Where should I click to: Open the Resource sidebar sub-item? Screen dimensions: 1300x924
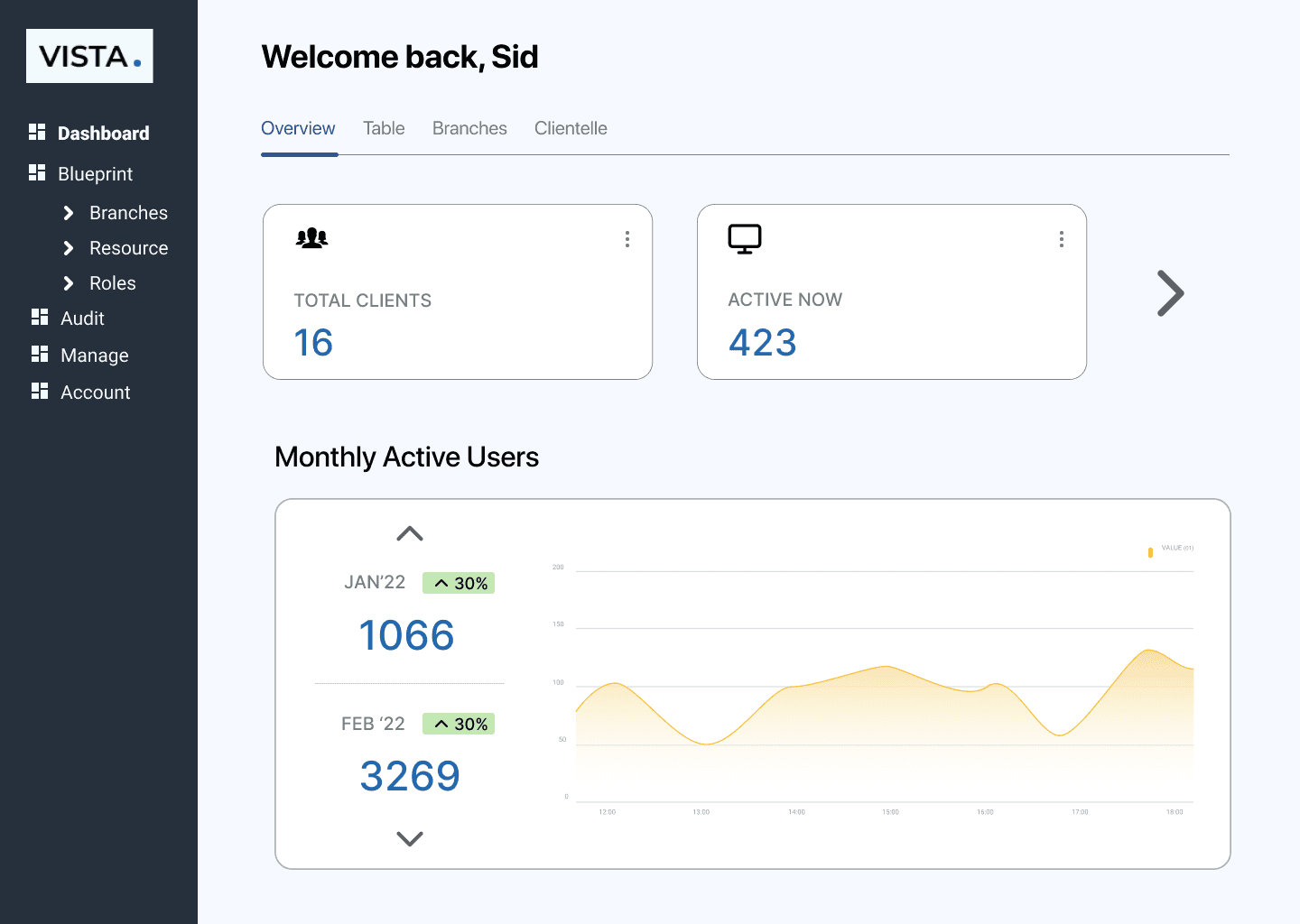[x=128, y=248]
